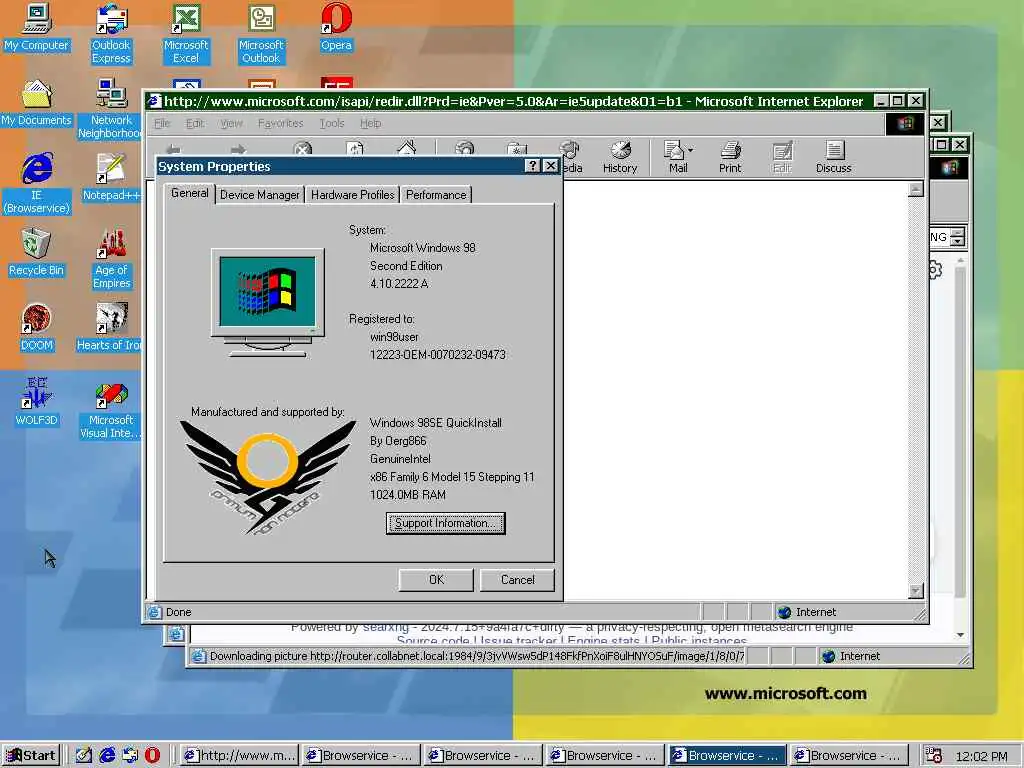
Task: Select the Age of Empires shortcut
Action: coord(111,259)
